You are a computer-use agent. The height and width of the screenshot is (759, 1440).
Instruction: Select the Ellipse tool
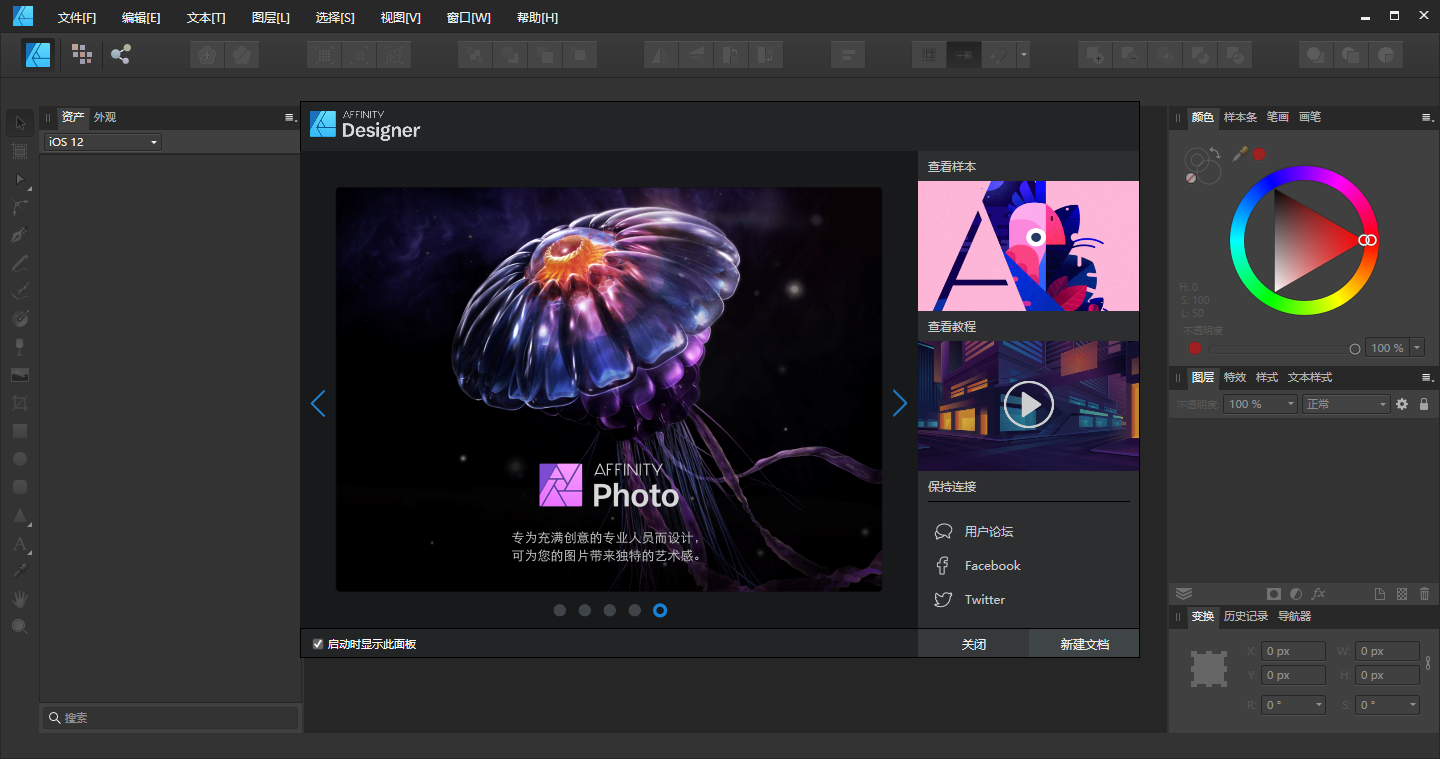[20, 459]
